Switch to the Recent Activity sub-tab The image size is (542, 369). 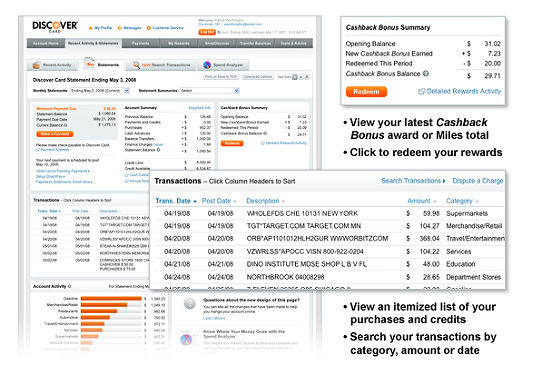pyautogui.click(x=52, y=65)
